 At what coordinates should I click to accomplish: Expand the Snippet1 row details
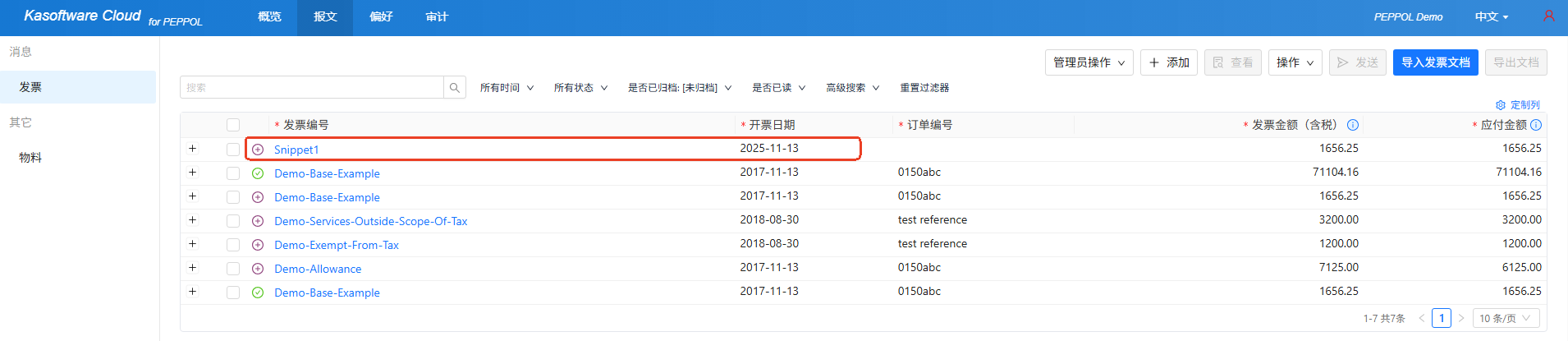[192, 149]
